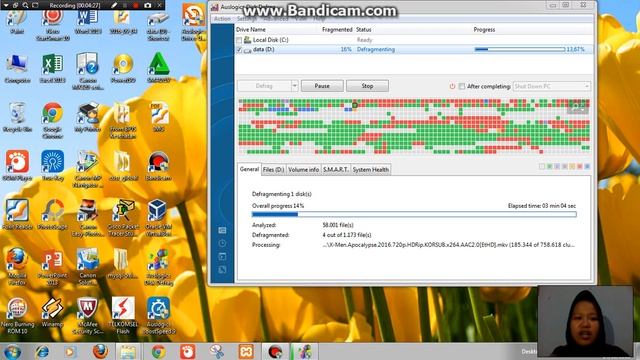The image size is (640, 360).
Task: Open the Defrag button dropdown arrow
Action: (294, 86)
